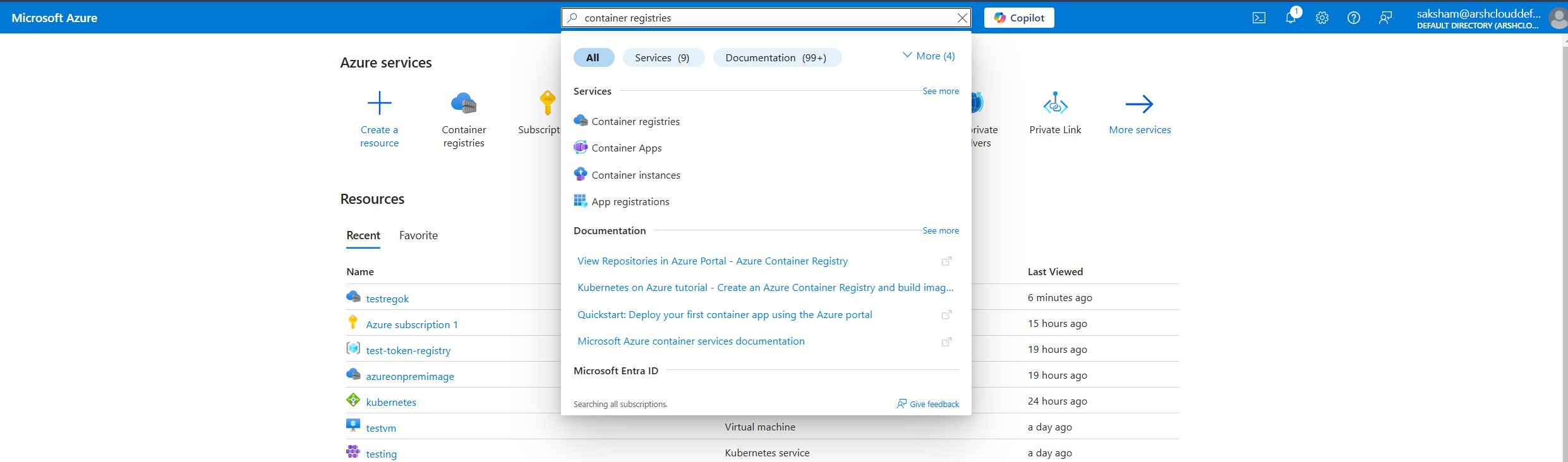Screen dimensions: 1568x462
Task: Click the Azure subscription 1 key icon
Action: coord(353,322)
